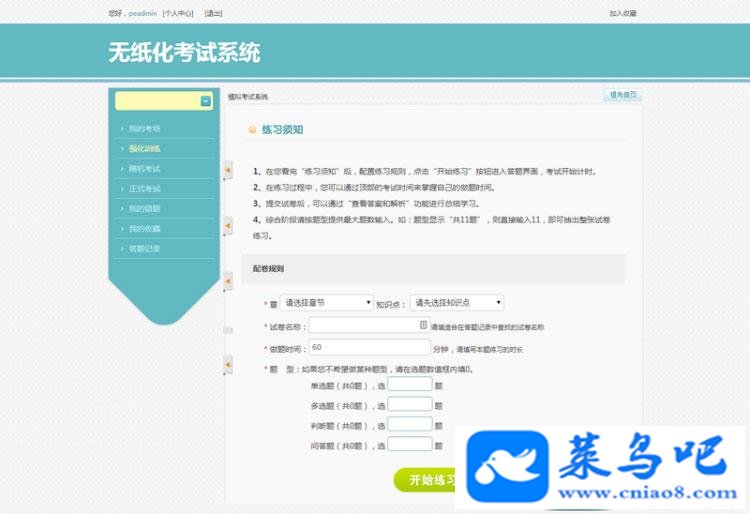Click the 无纸化考试系统 site title
Viewport: 750px width, 514px height.
[x=184, y=52]
